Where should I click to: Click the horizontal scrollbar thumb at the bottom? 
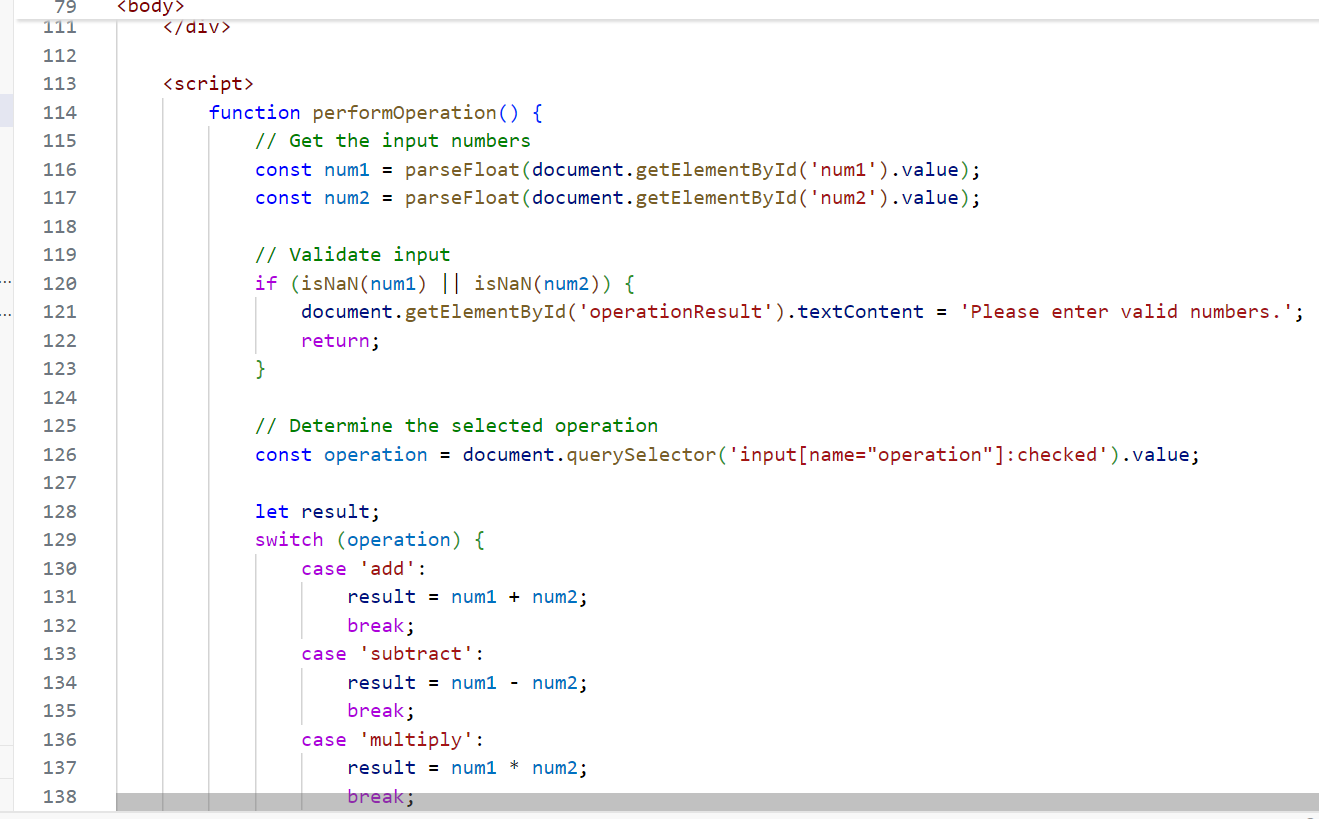[x=717, y=801]
